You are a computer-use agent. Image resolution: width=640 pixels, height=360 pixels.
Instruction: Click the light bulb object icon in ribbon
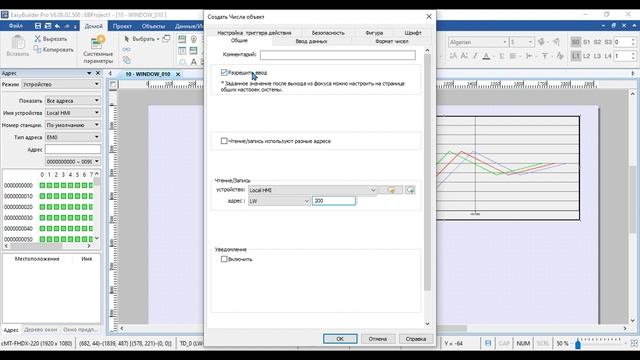point(193,39)
